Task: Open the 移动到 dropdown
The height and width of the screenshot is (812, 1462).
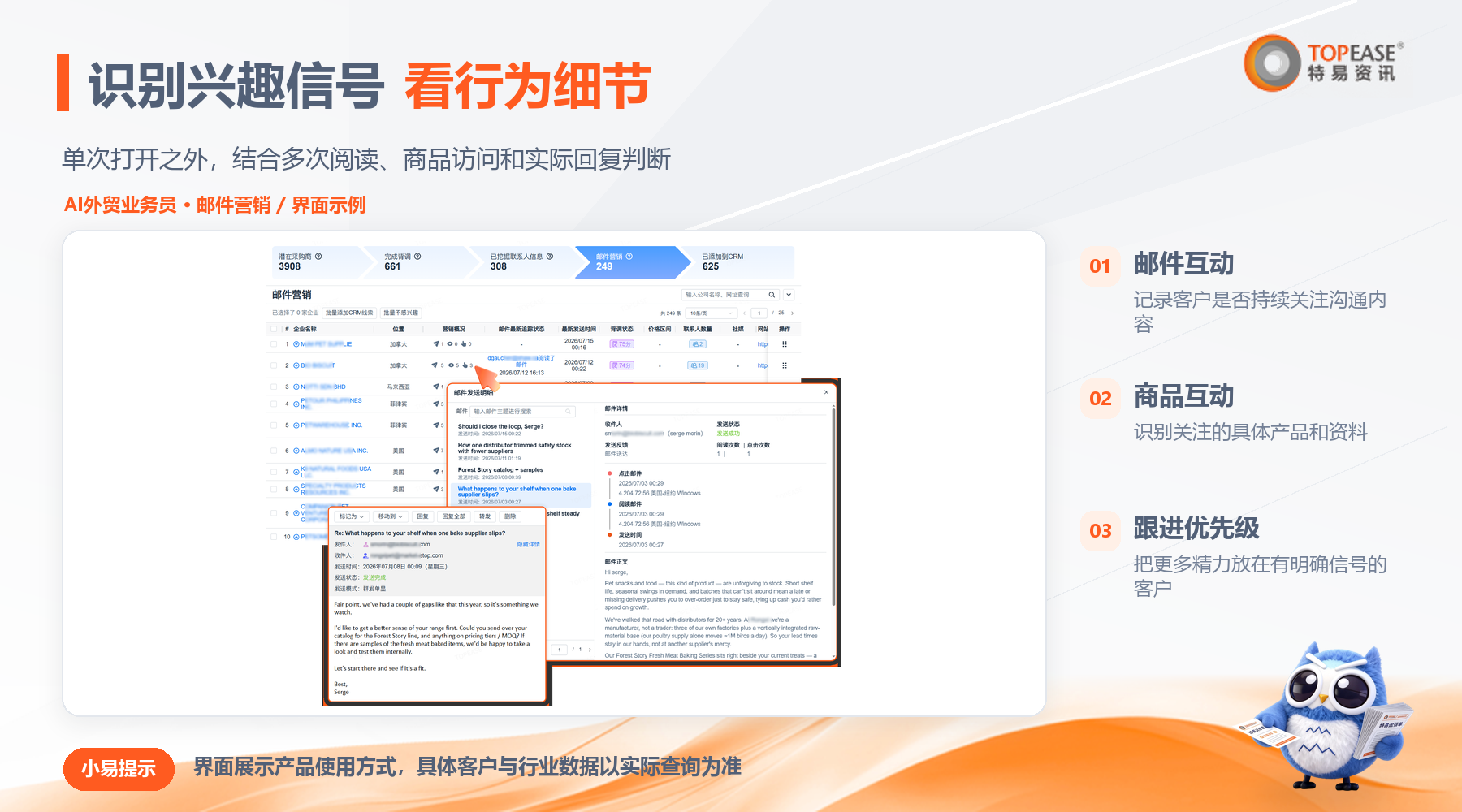Action: tap(390, 516)
